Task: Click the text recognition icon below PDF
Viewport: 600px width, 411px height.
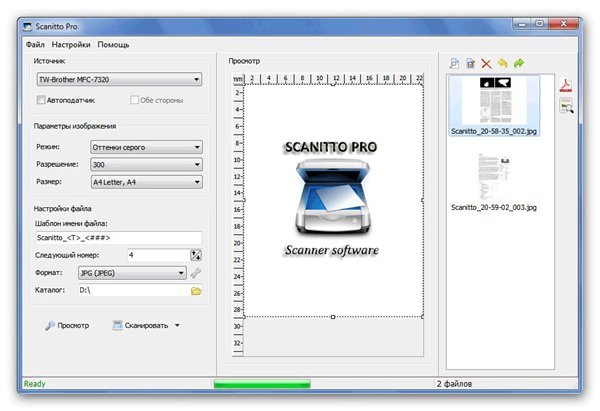Action: (x=565, y=106)
